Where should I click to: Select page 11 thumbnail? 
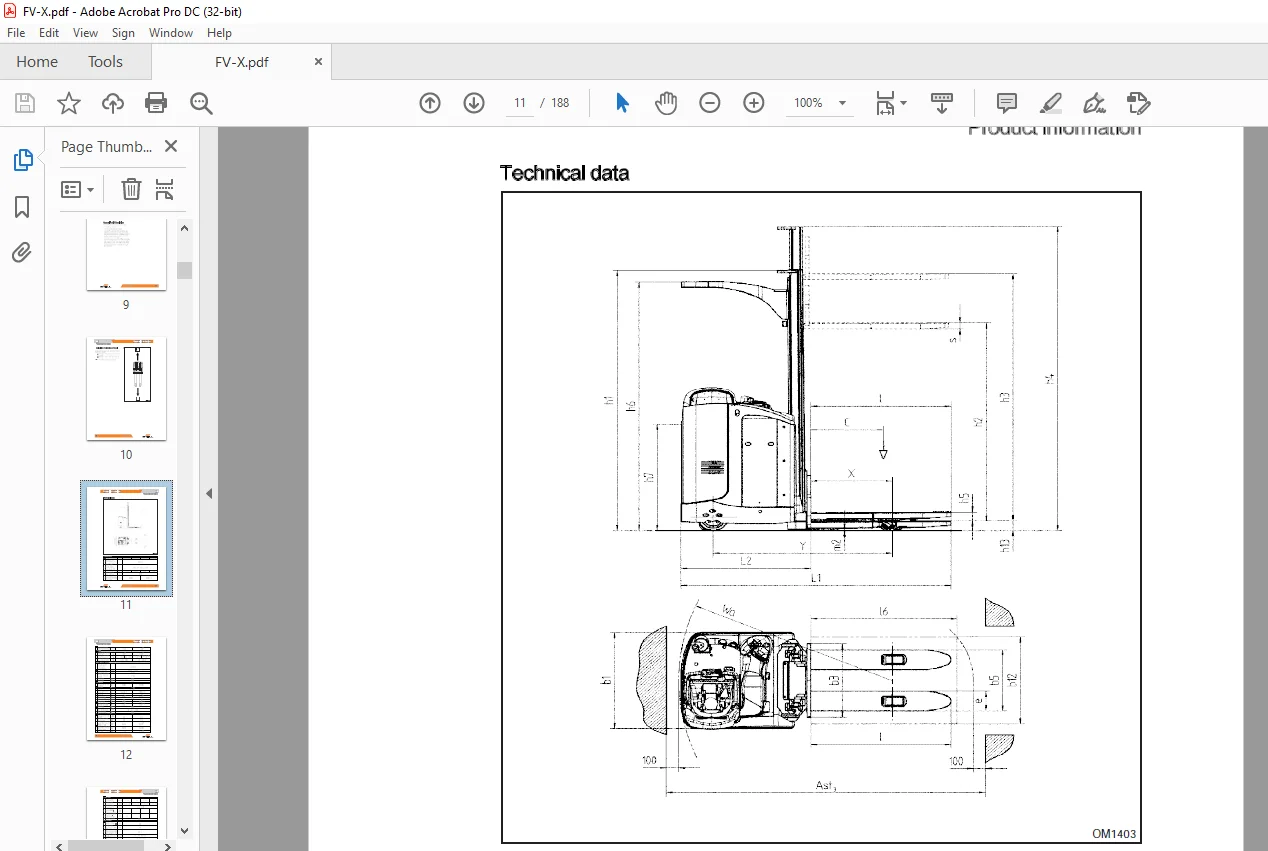tap(126, 538)
